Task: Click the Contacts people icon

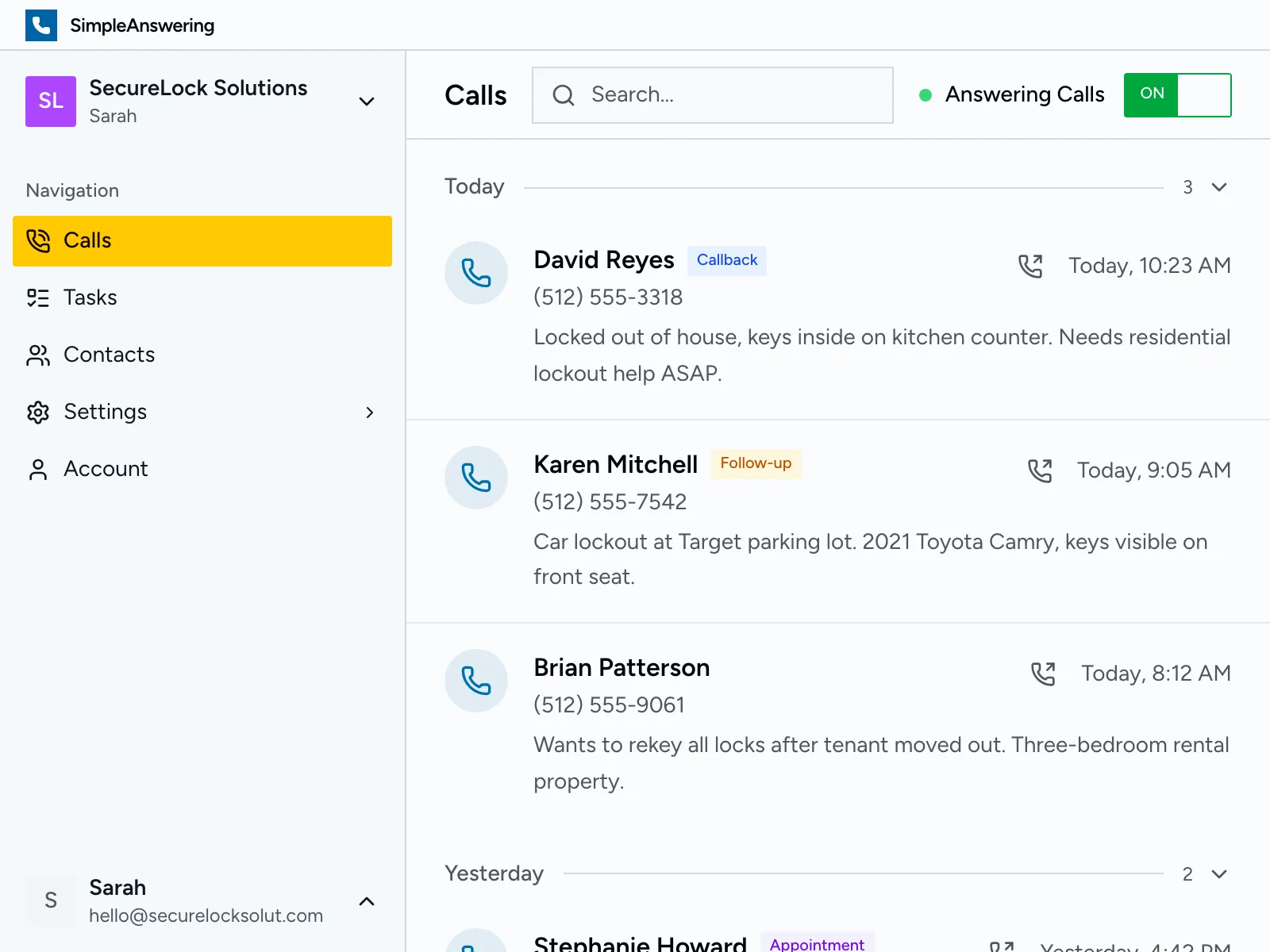Action: coord(37,355)
